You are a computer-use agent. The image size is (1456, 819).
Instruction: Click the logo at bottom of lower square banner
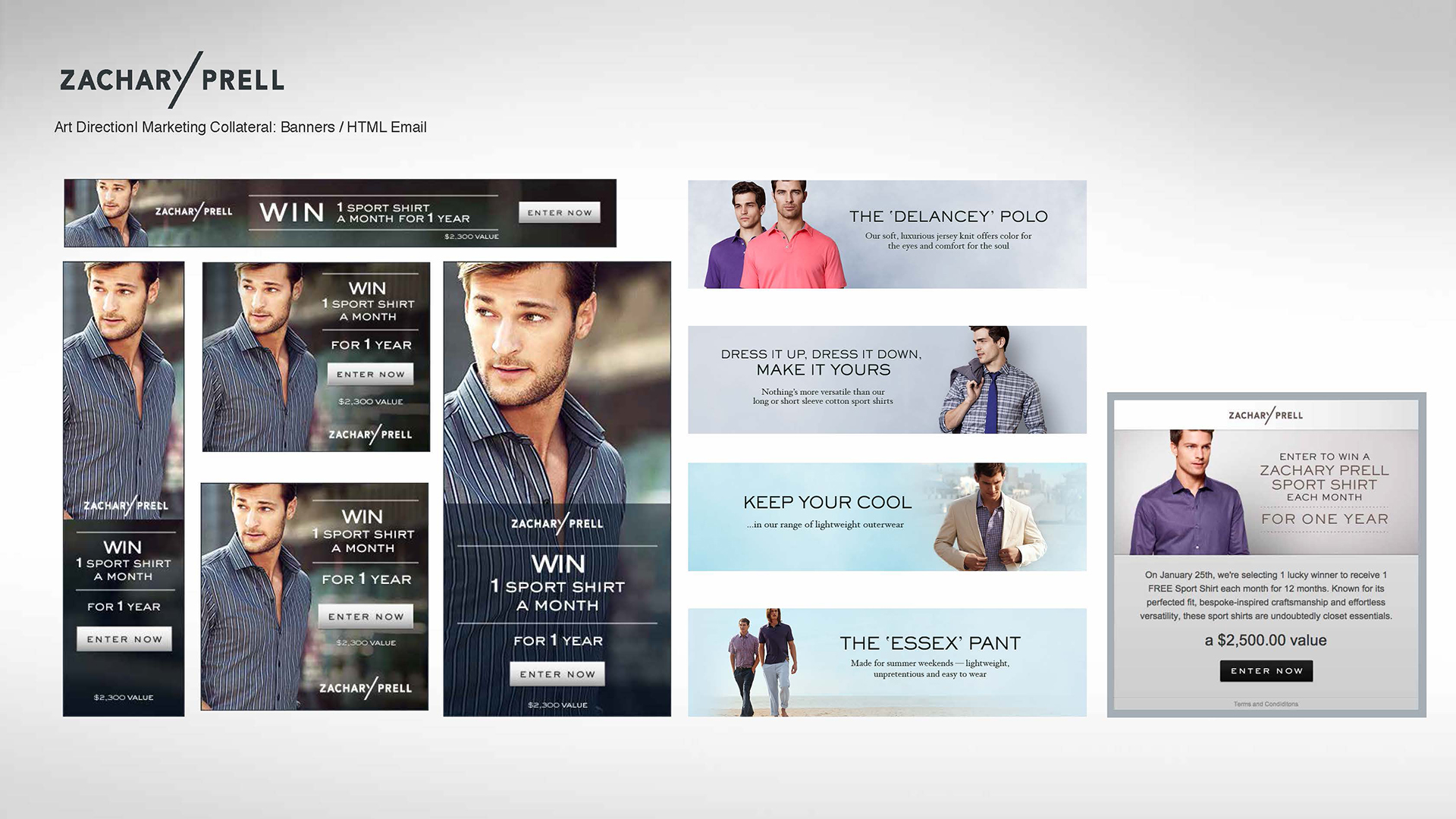pos(366,688)
